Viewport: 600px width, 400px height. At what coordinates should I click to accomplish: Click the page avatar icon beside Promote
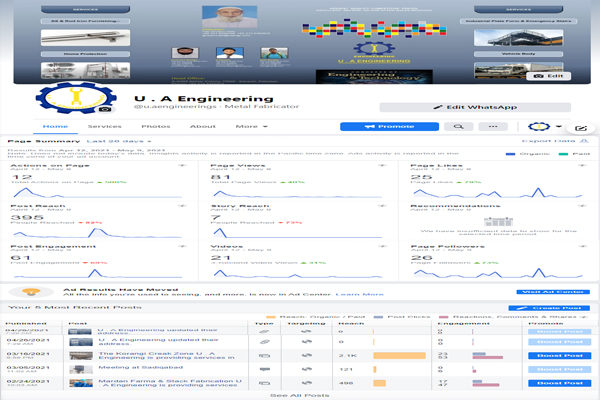(x=537, y=127)
